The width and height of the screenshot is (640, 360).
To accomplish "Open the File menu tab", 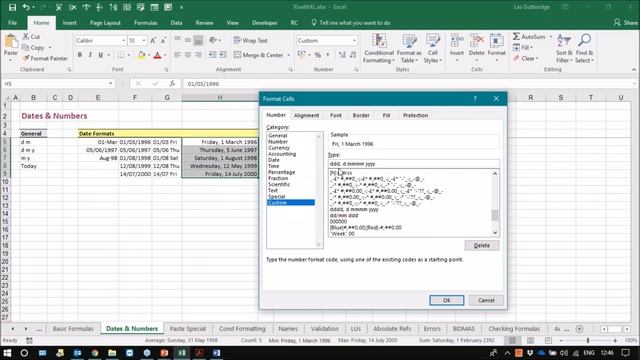I will (x=13, y=23).
